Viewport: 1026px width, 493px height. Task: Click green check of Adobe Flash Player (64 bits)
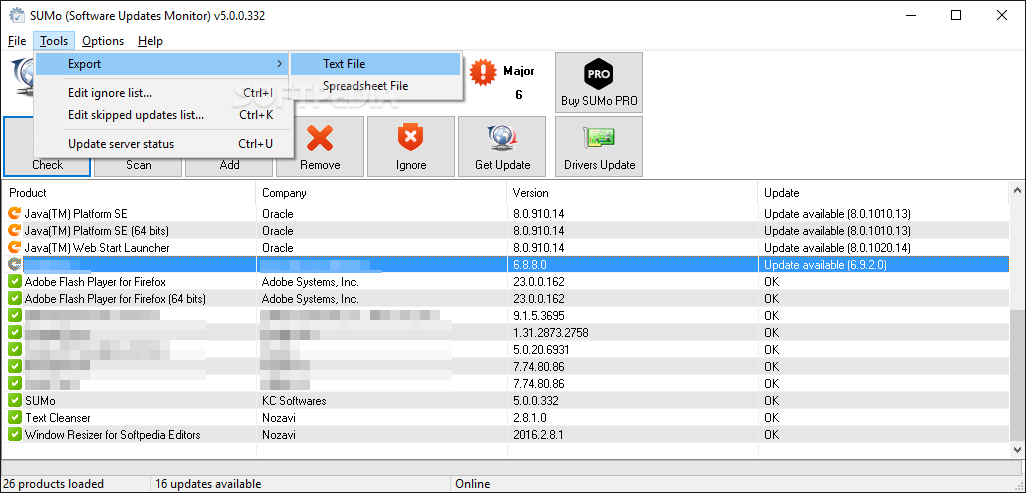tap(15, 299)
